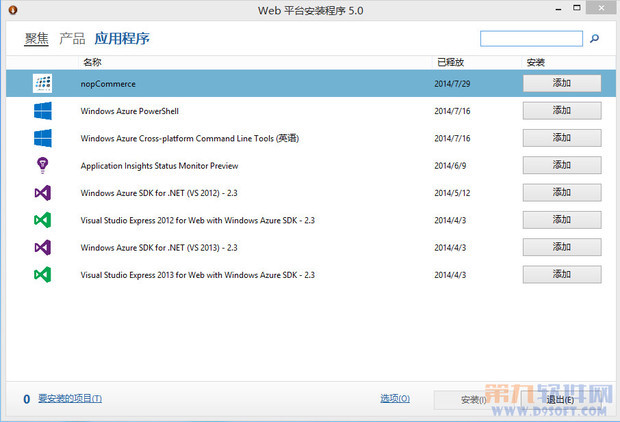Select Visual Studio Express 2013 for Web text

[198, 275]
